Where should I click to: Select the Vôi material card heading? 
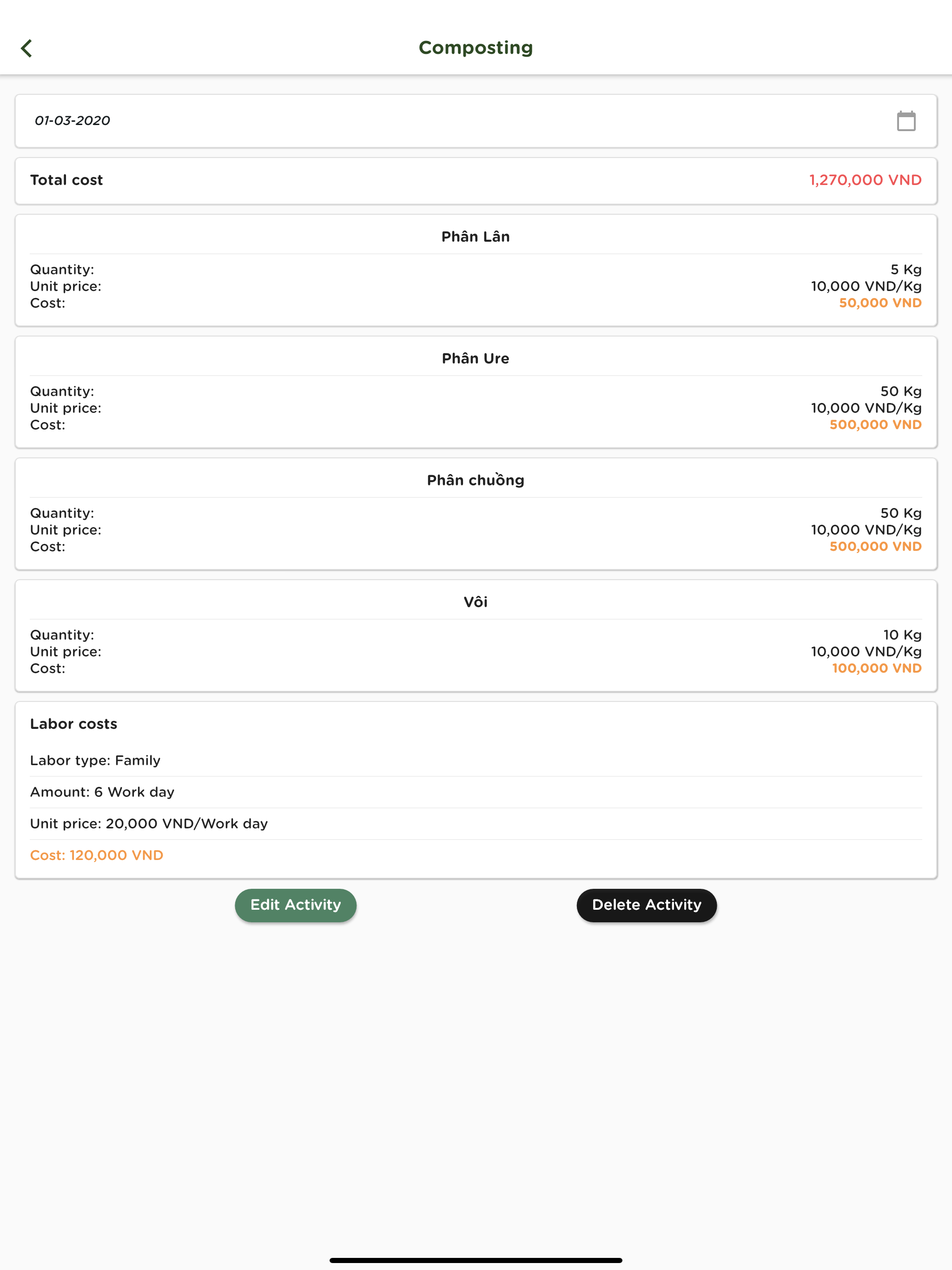tap(476, 602)
